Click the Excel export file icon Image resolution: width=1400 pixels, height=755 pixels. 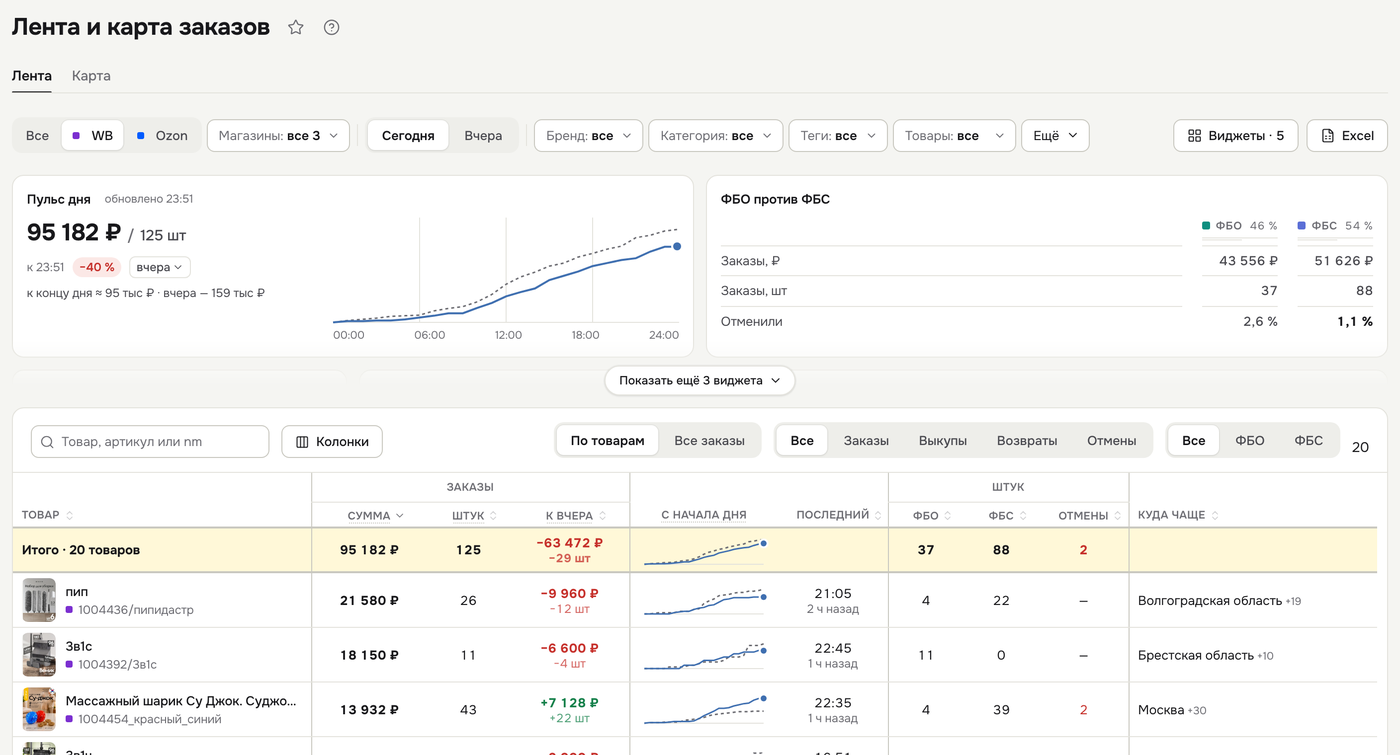1328,136
